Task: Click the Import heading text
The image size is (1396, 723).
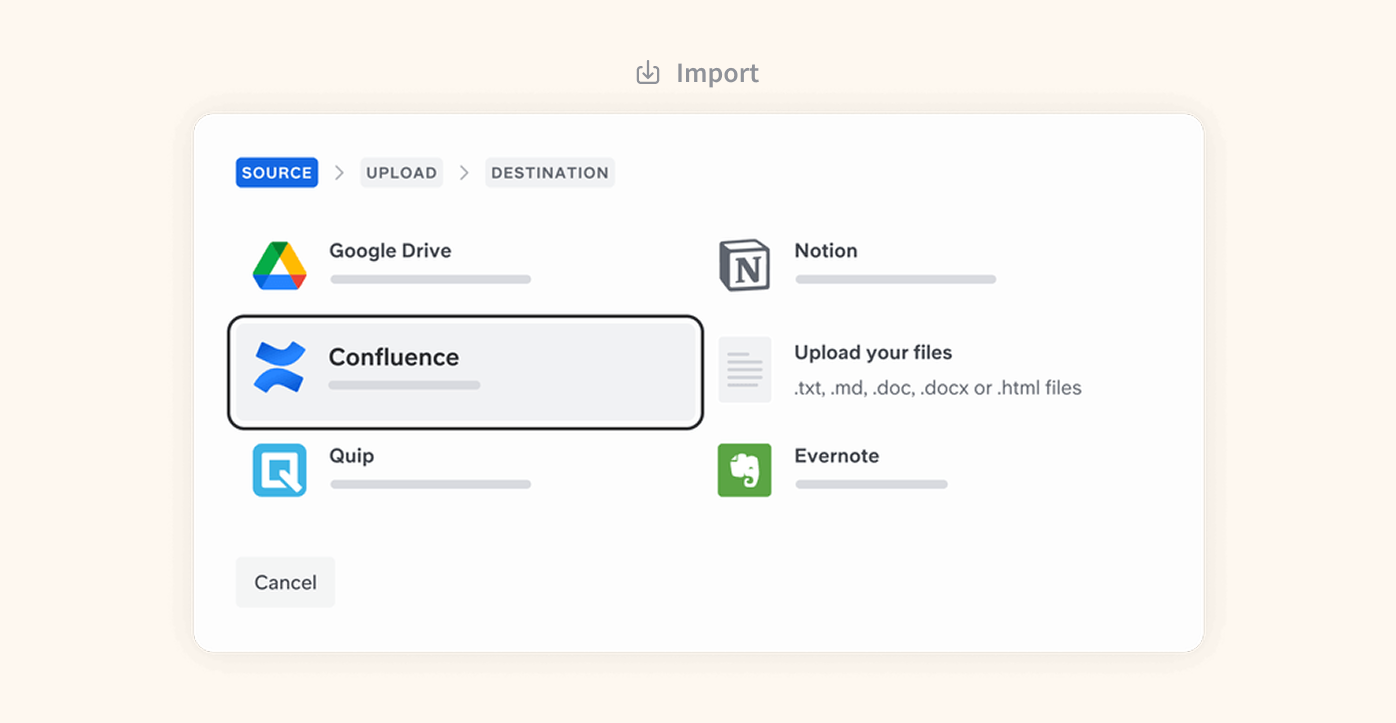Action: tap(717, 73)
